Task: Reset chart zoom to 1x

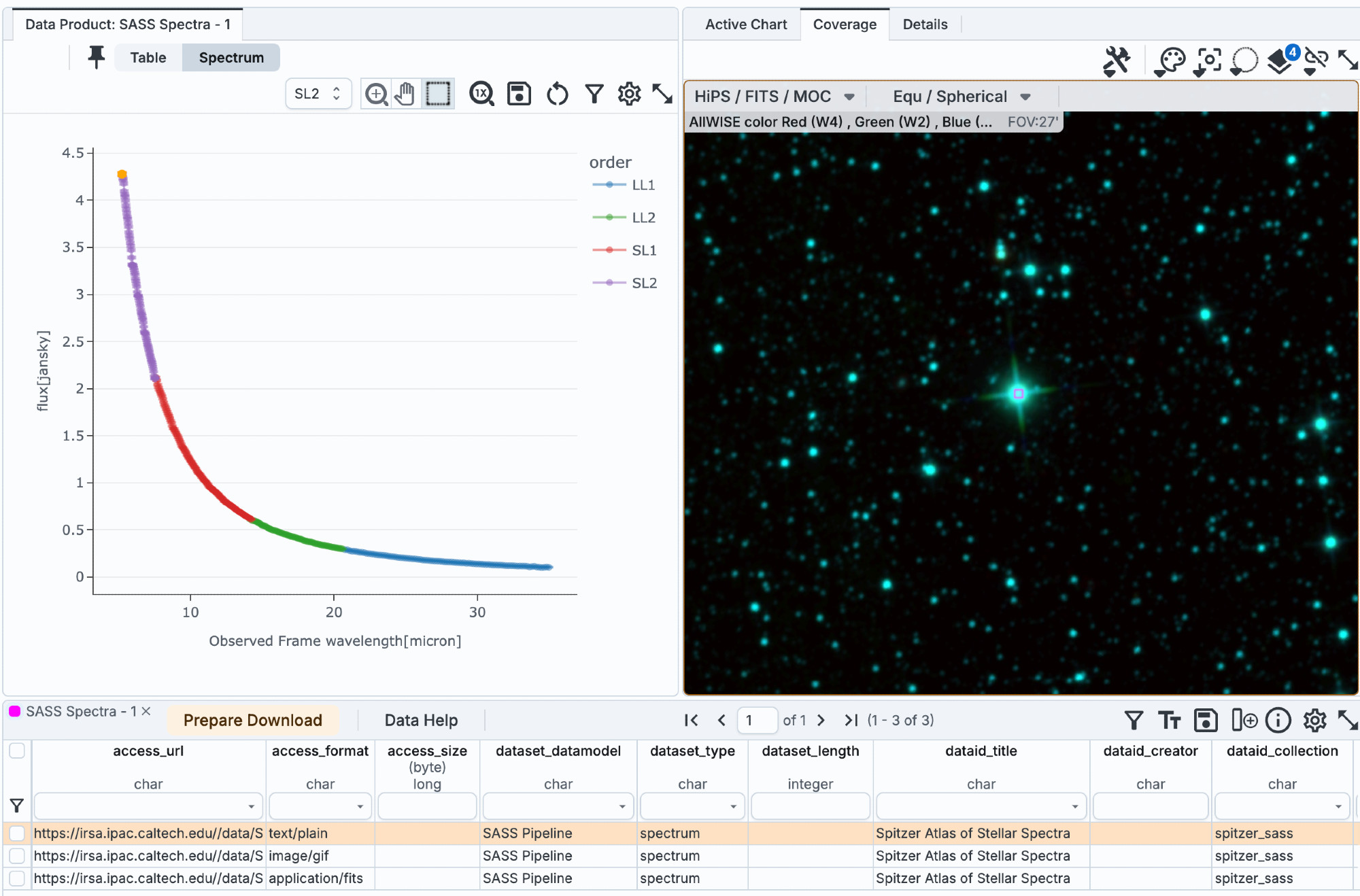Action: [x=481, y=94]
